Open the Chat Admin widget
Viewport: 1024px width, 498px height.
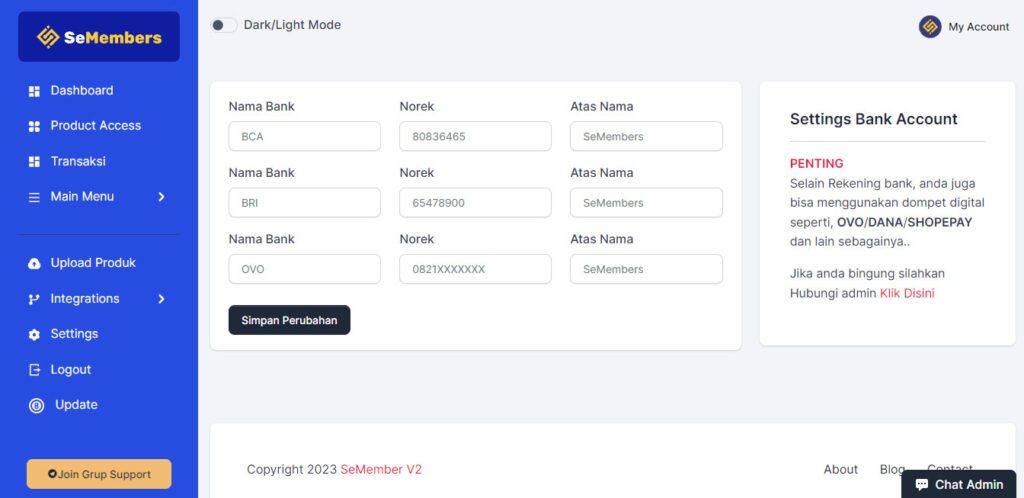point(958,484)
